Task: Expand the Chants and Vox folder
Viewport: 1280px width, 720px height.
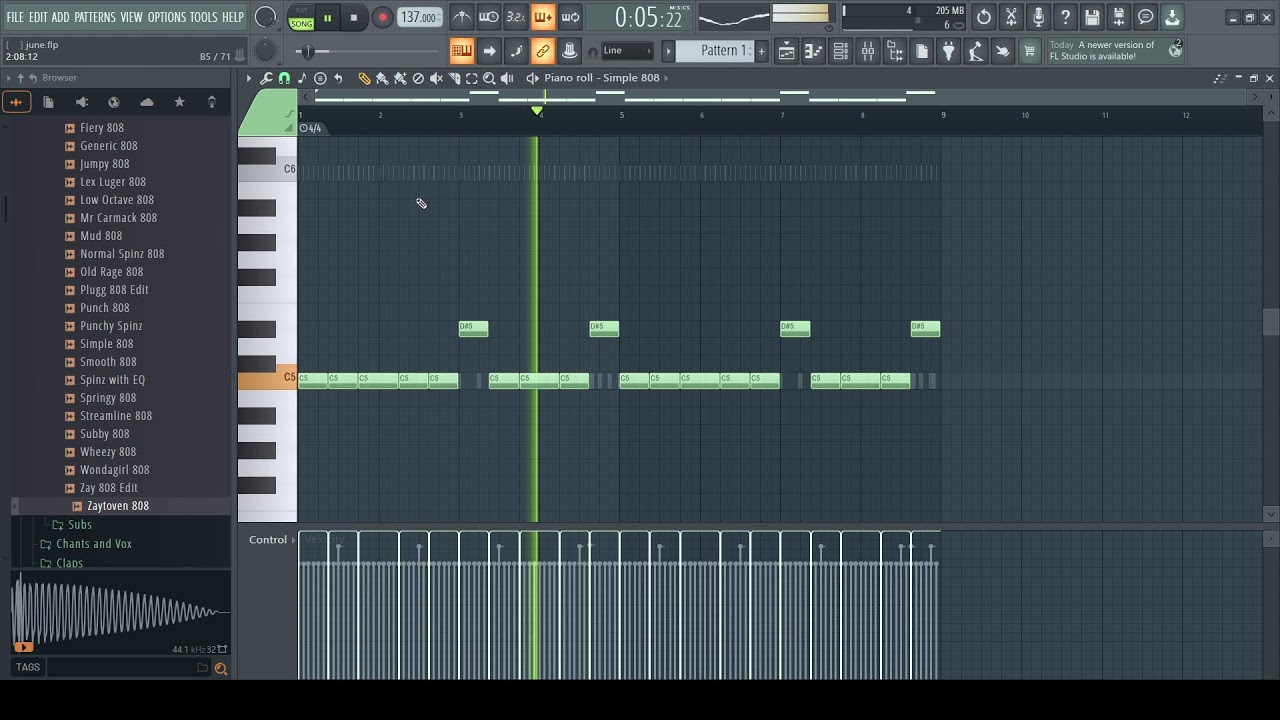Action: pos(94,544)
